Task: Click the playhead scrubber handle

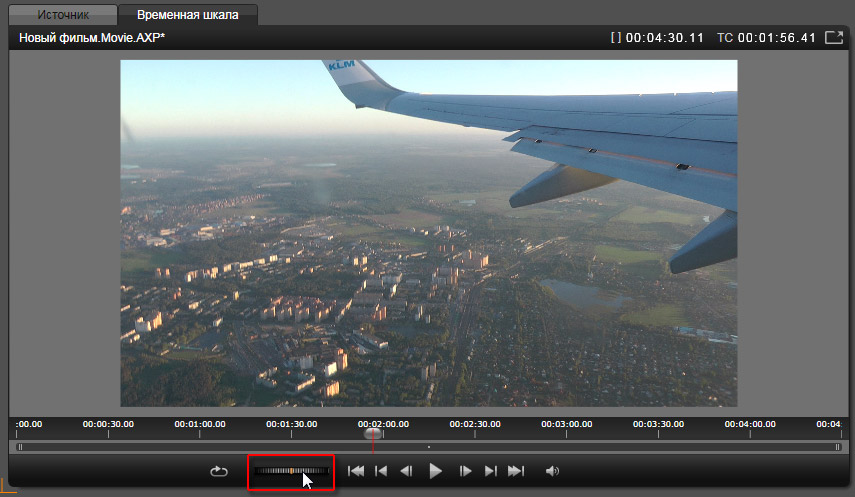Action: [x=373, y=434]
